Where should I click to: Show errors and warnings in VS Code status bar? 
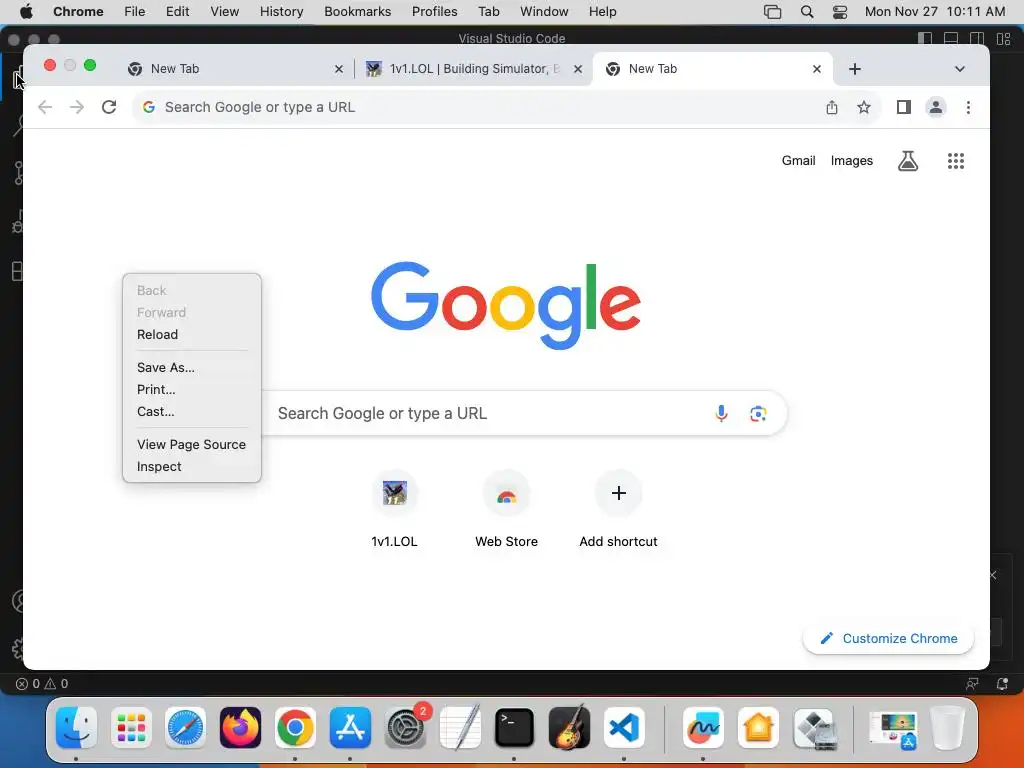point(42,684)
